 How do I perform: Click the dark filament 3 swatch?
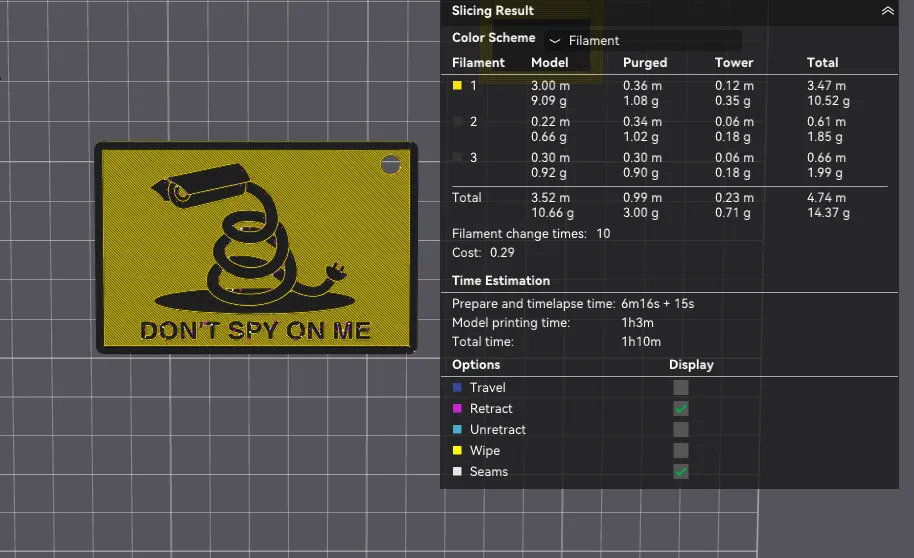click(457, 157)
